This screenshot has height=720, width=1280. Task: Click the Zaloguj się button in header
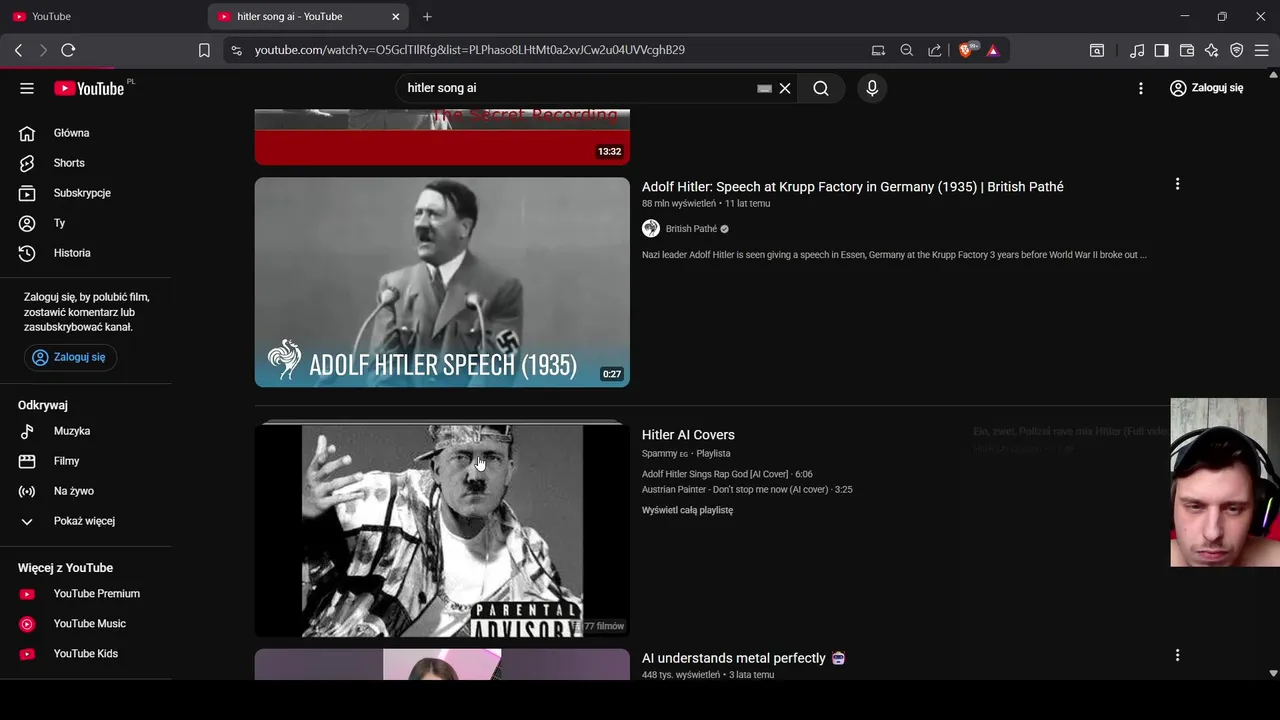tap(1207, 88)
